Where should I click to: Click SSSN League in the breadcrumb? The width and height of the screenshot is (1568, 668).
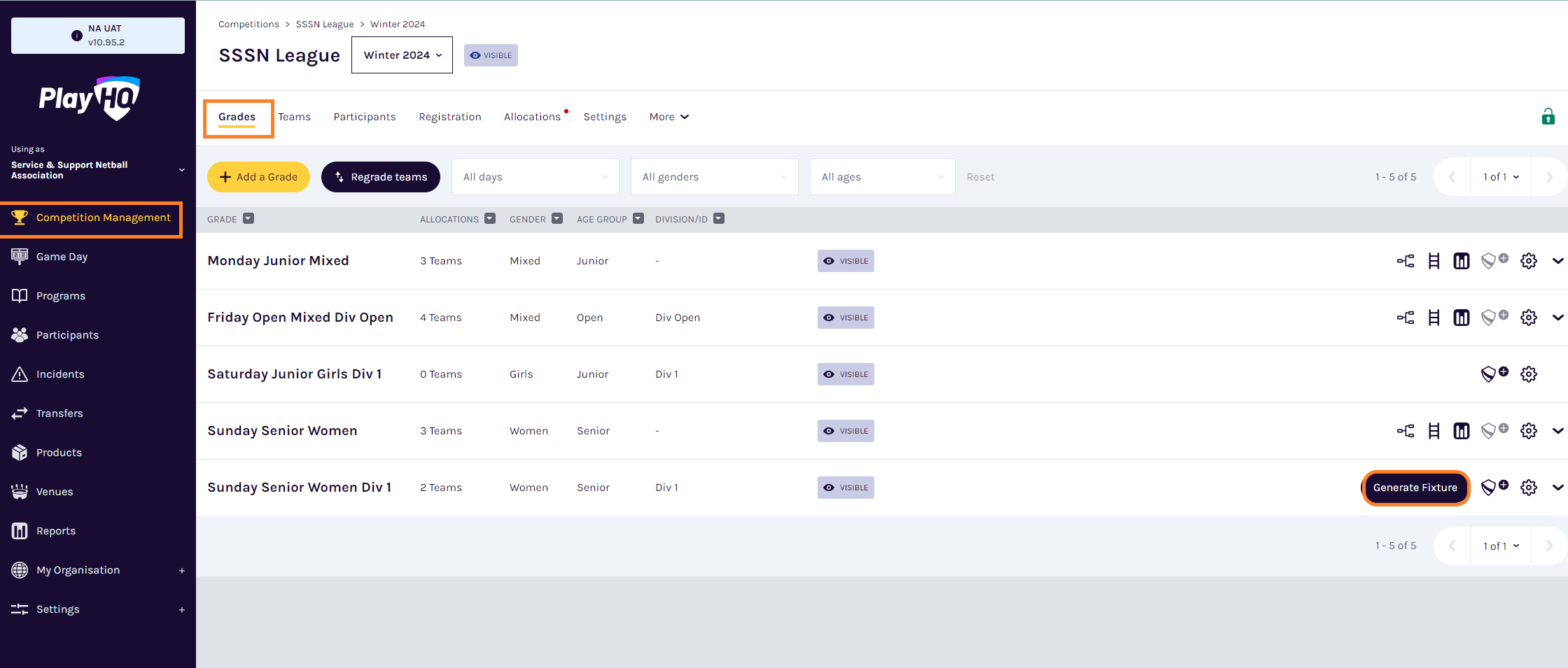tap(325, 24)
